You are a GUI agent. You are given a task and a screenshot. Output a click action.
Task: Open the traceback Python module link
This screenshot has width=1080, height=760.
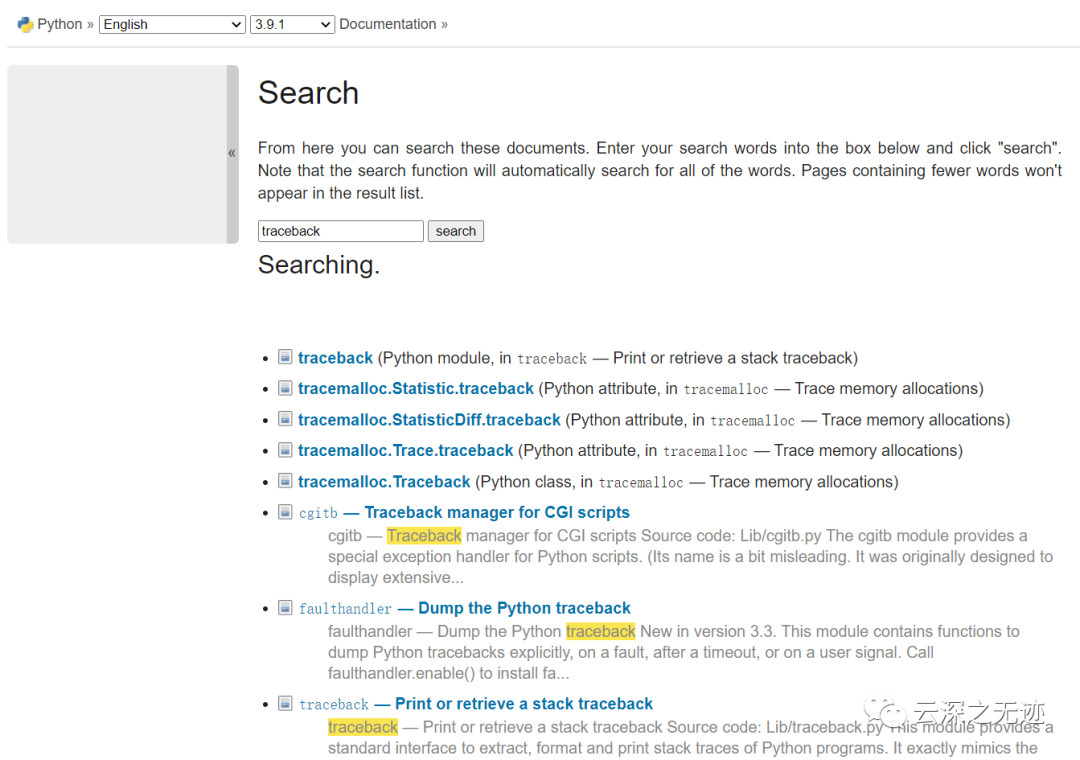335,358
